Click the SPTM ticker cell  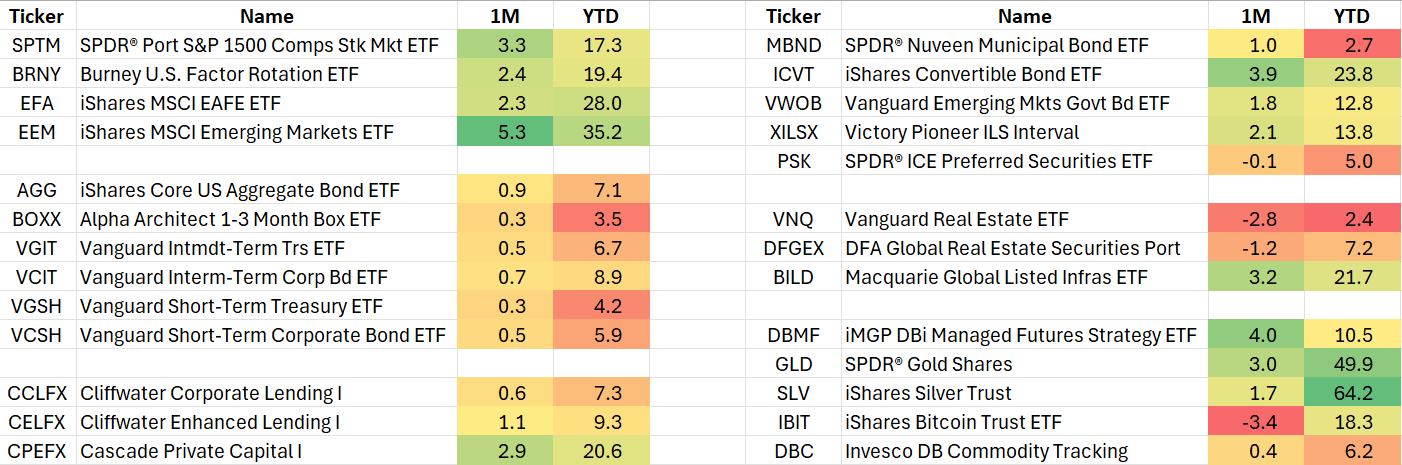coord(38,46)
